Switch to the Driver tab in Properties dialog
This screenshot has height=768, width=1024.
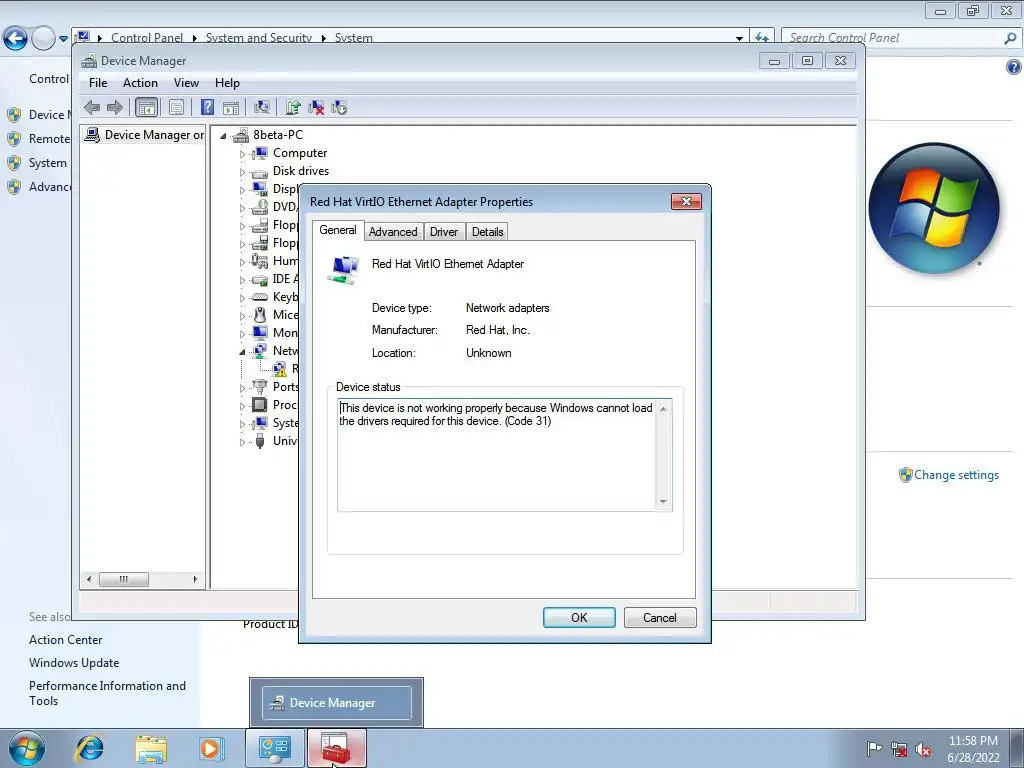pos(444,232)
